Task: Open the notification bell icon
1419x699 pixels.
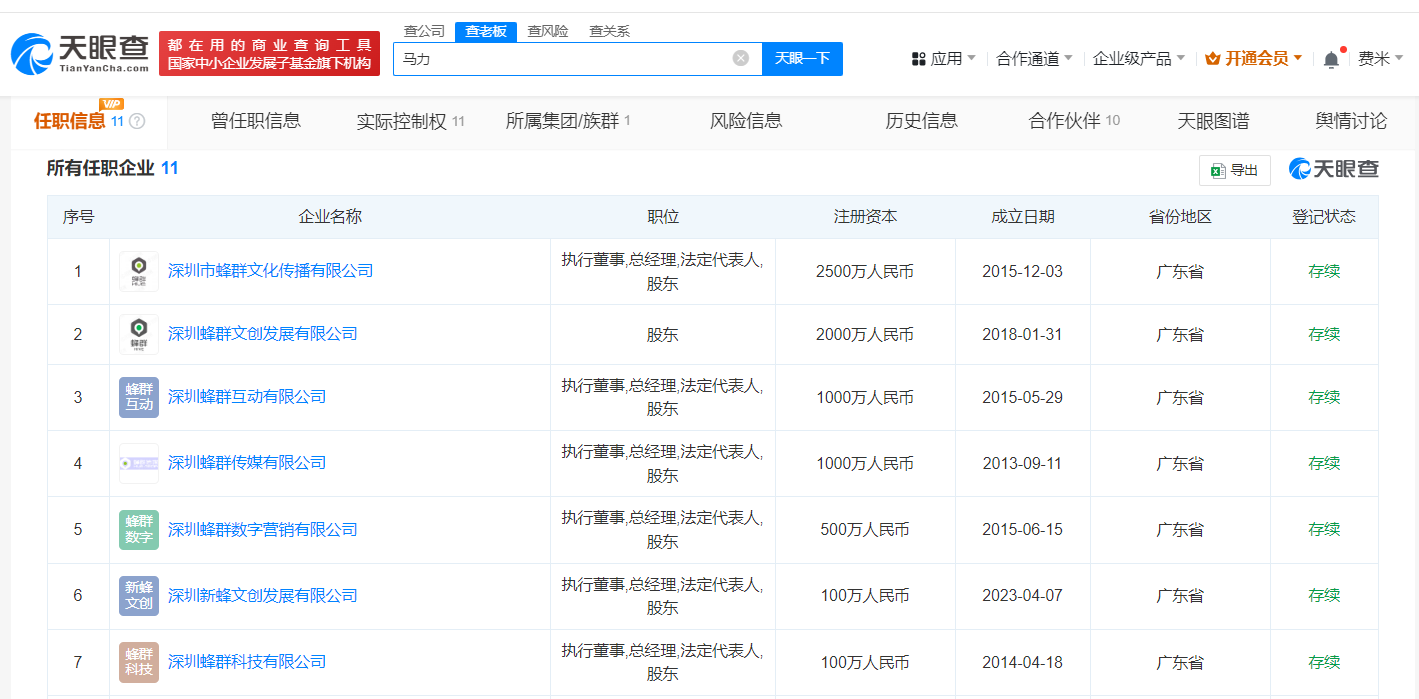Action: tap(1331, 59)
